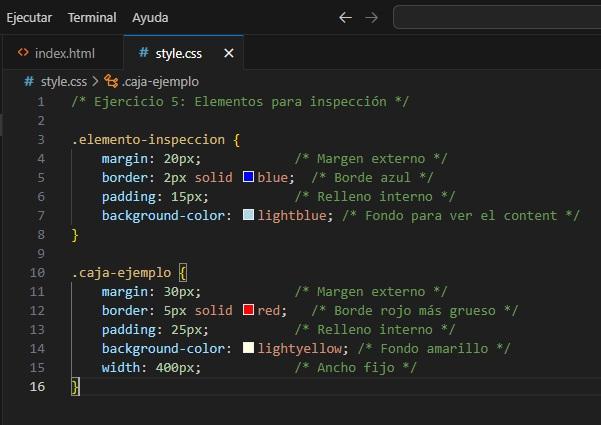Open the lightyellow color swatch picker
Screen dimensions: 601x425
248,348
